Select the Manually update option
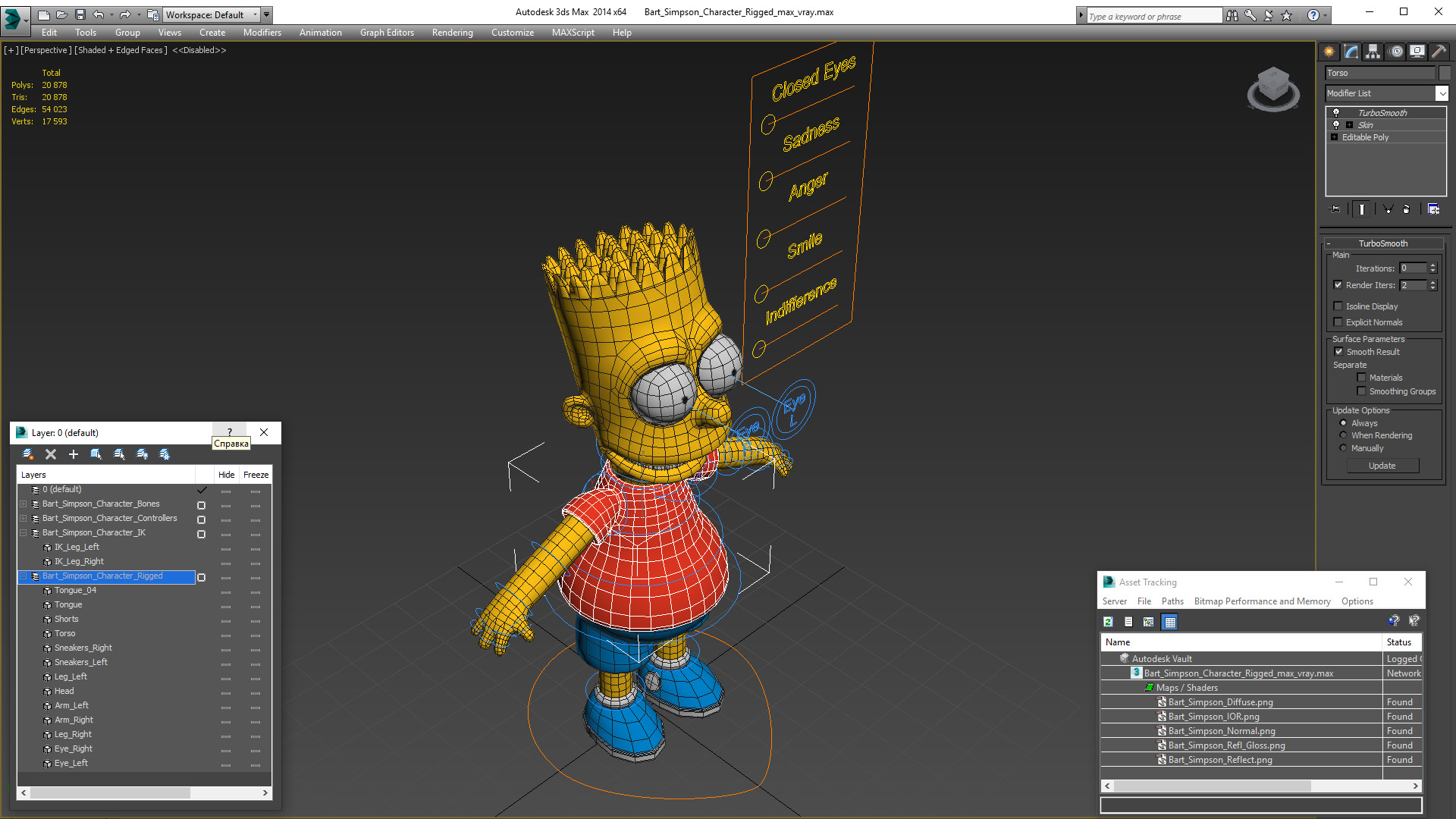The width and height of the screenshot is (1456, 819). (1344, 448)
